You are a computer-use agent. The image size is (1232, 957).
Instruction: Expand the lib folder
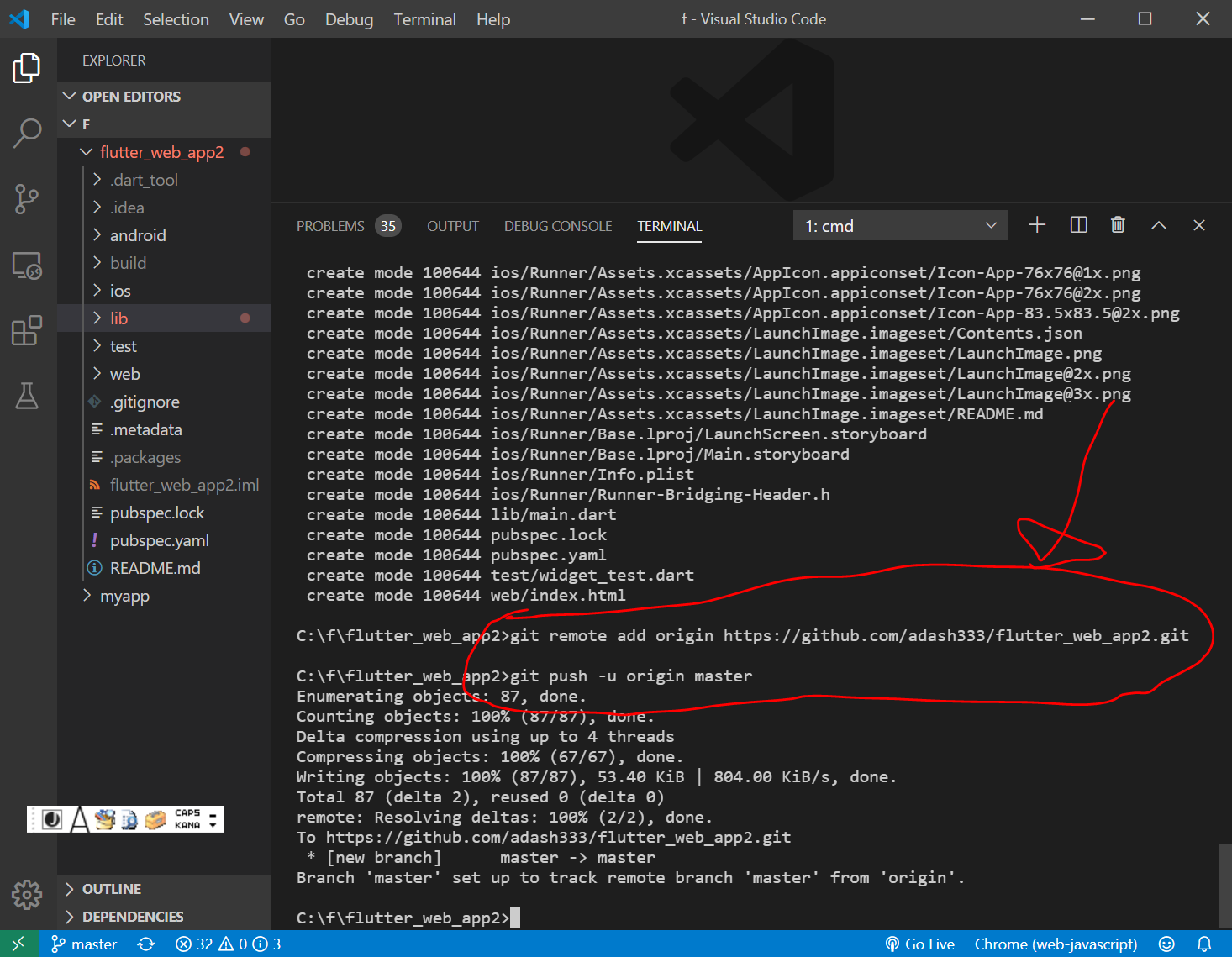click(x=164, y=318)
